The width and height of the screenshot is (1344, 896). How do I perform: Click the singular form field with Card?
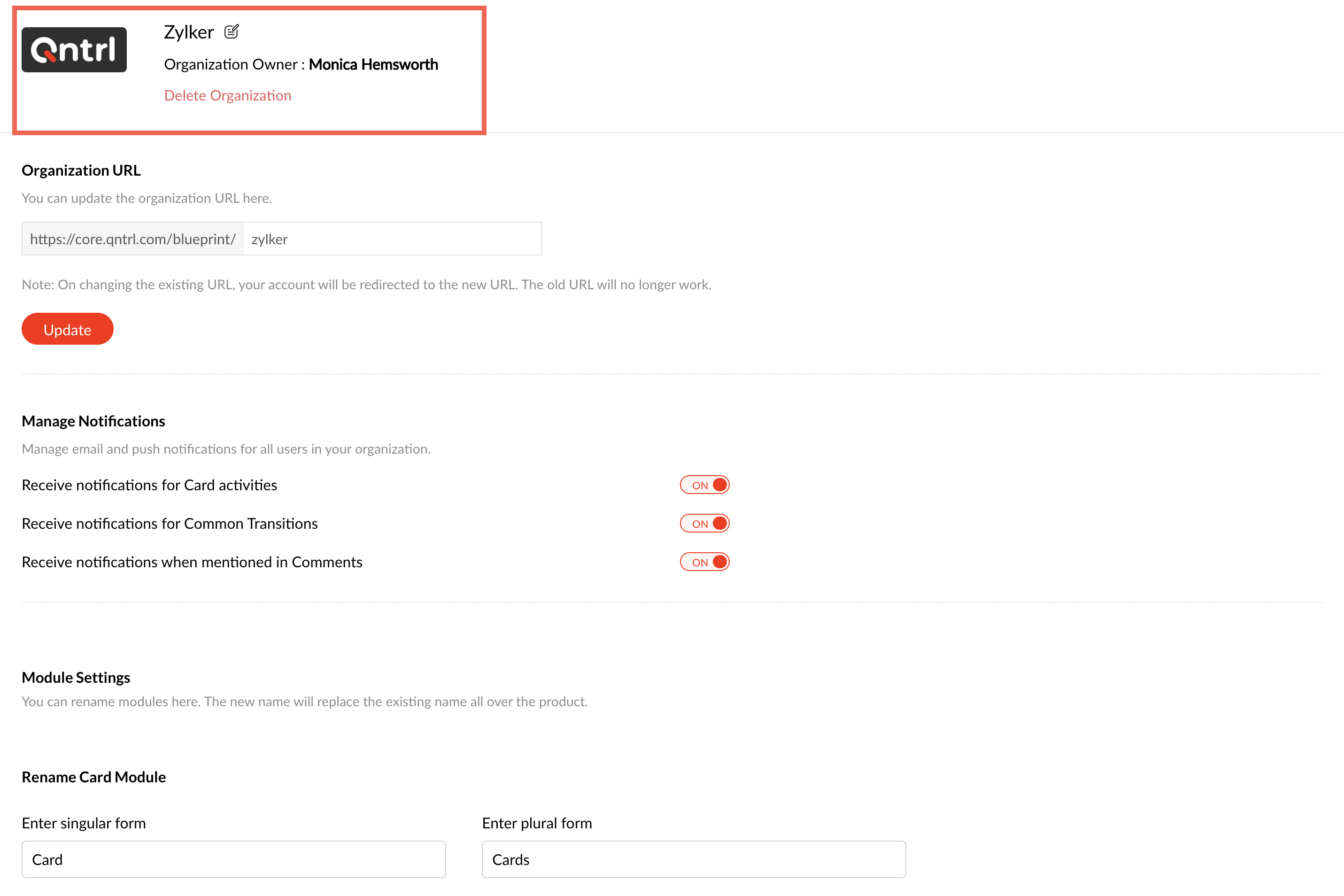233,859
